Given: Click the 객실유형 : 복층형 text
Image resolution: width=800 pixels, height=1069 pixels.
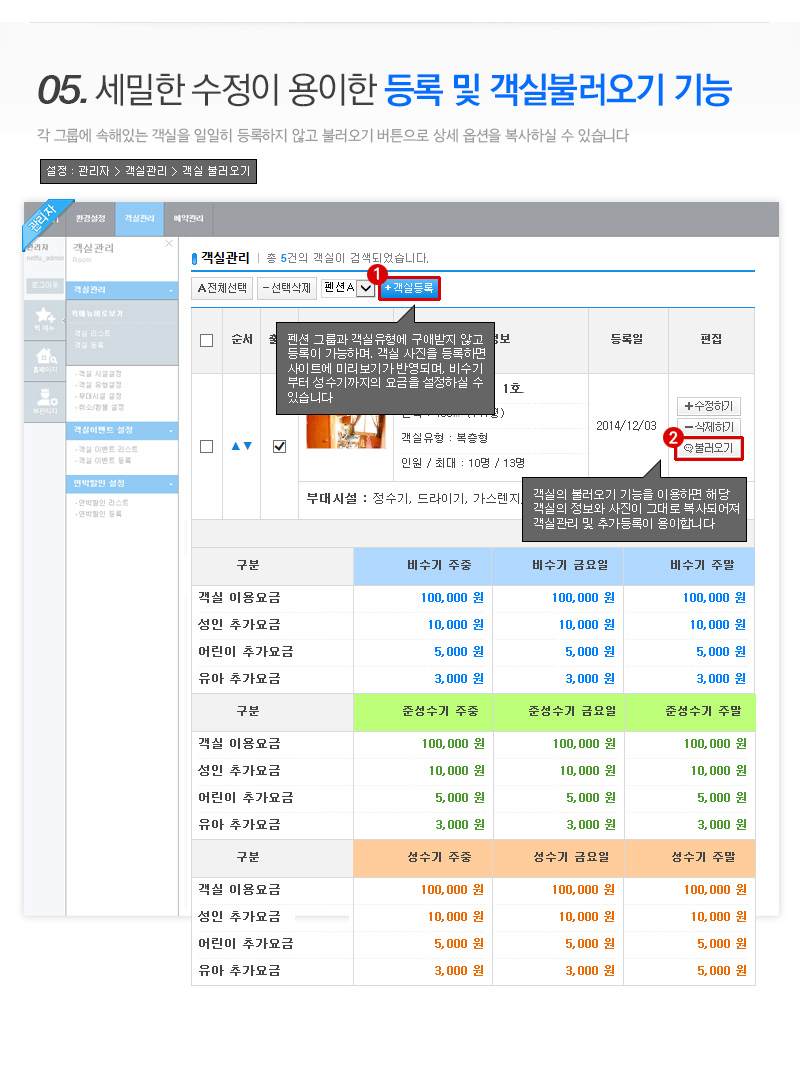Looking at the screenshot, I should pyautogui.click(x=444, y=438).
